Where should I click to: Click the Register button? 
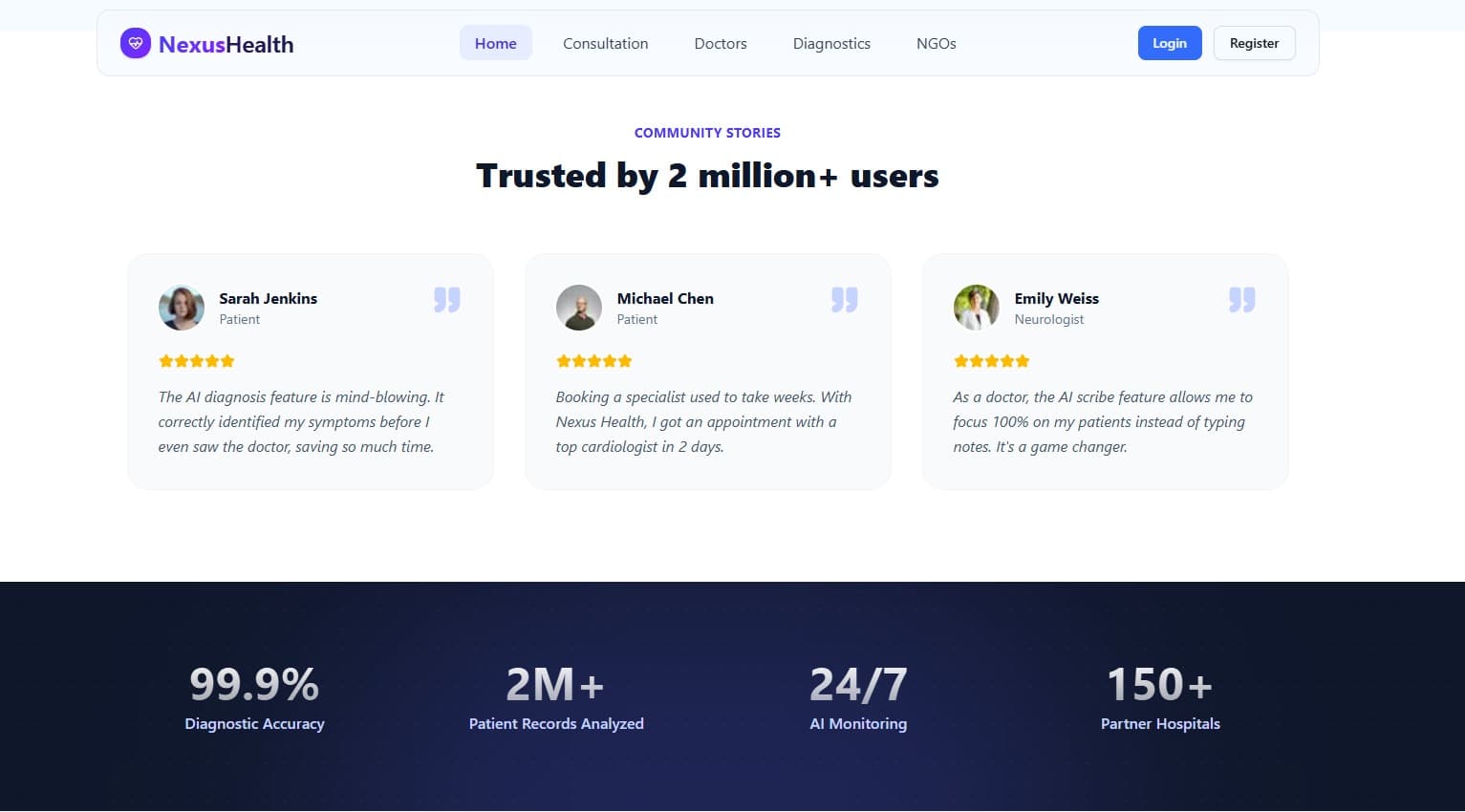coord(1254,43)
